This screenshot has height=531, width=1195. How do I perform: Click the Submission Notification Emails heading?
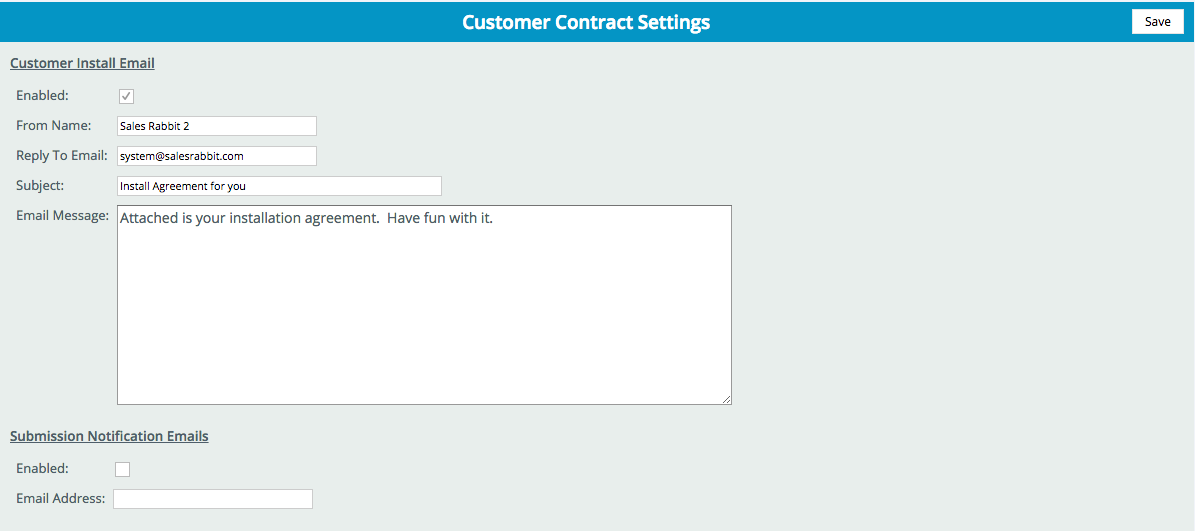(x=109, y=437)
